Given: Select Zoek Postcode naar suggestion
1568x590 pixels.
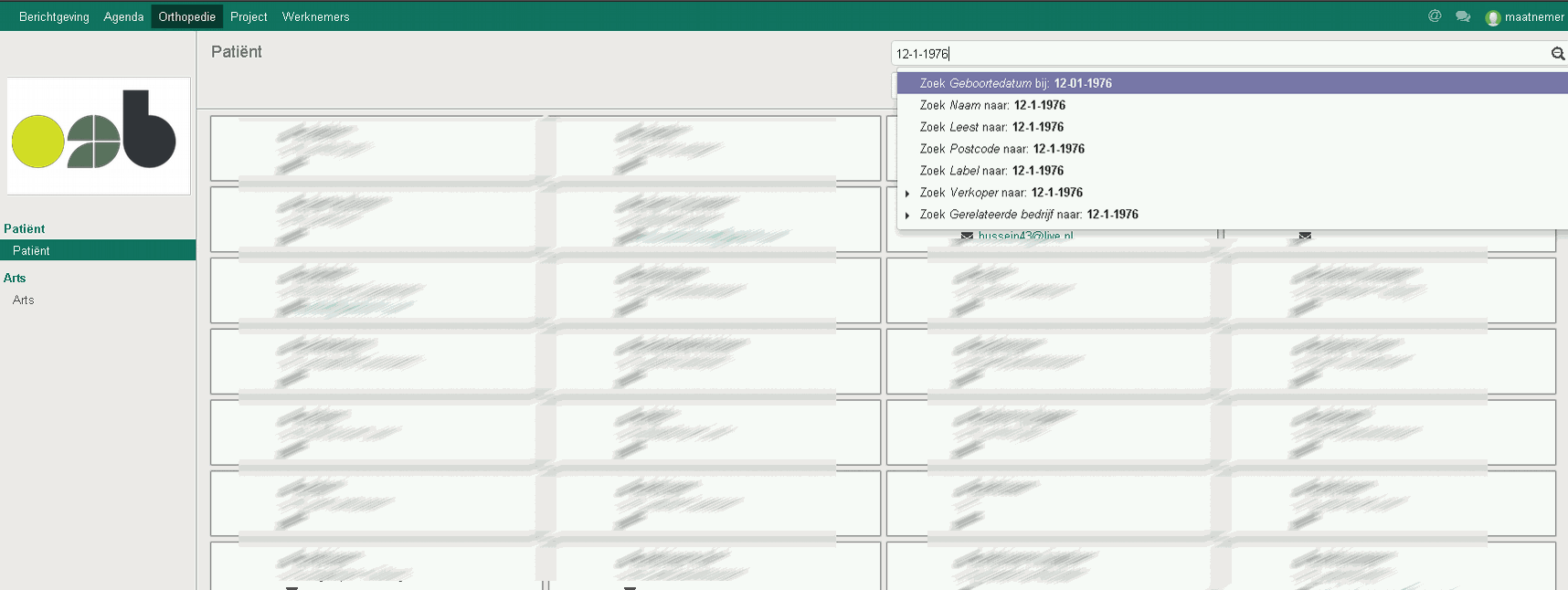Looking at the screenshot, I should click(x=1232, y=149).
